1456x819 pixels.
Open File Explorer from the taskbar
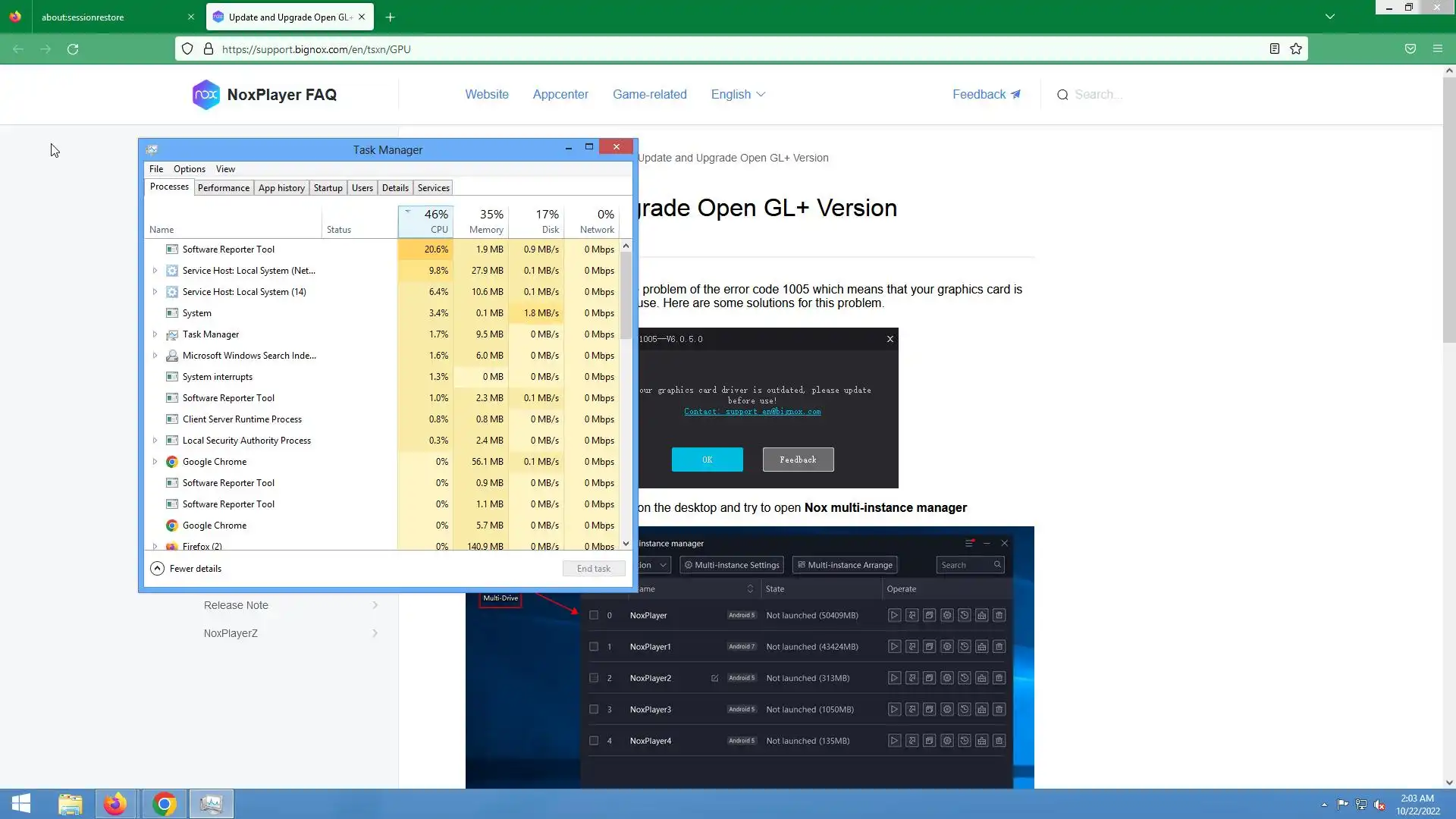click(x=70, y=804)
